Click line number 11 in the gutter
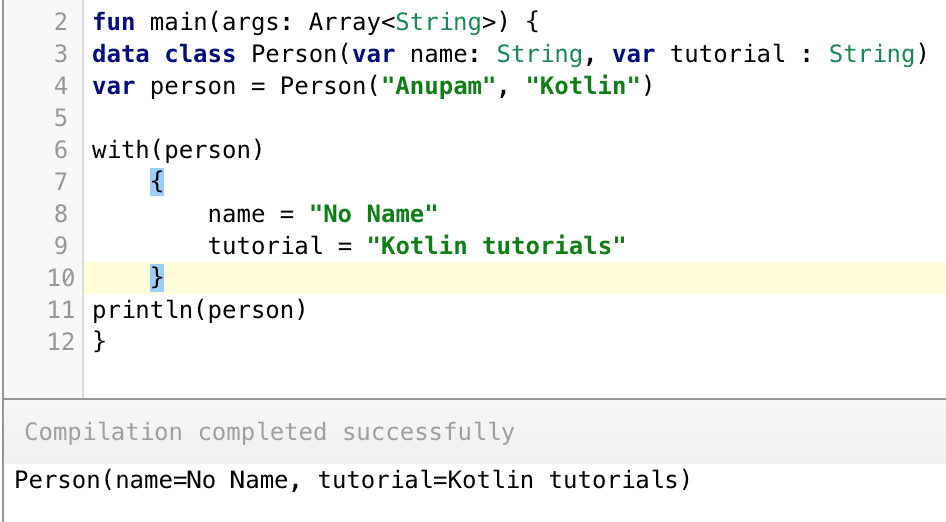Screen dimensions: 946x522 coord(61,310)
